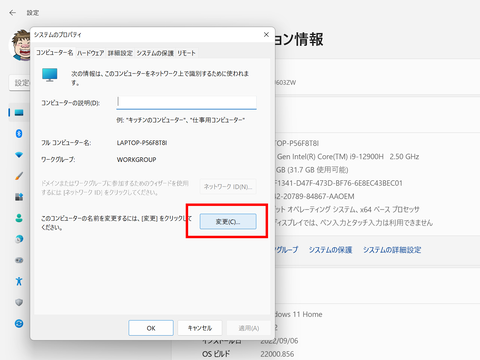Select the コンピューター名 tab
480x360 pixels.
coord(55,53)
